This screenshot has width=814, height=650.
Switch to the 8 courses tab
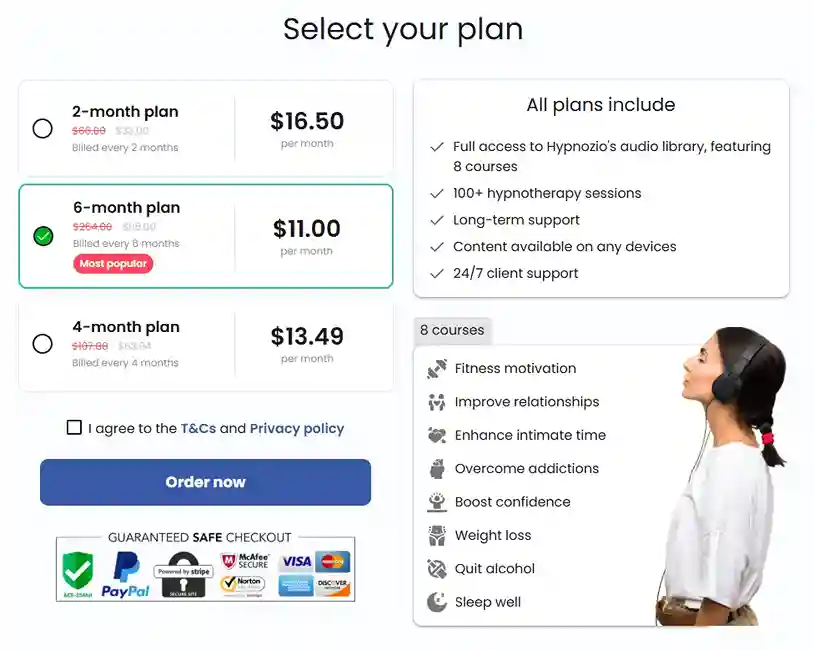pos(453,330)
